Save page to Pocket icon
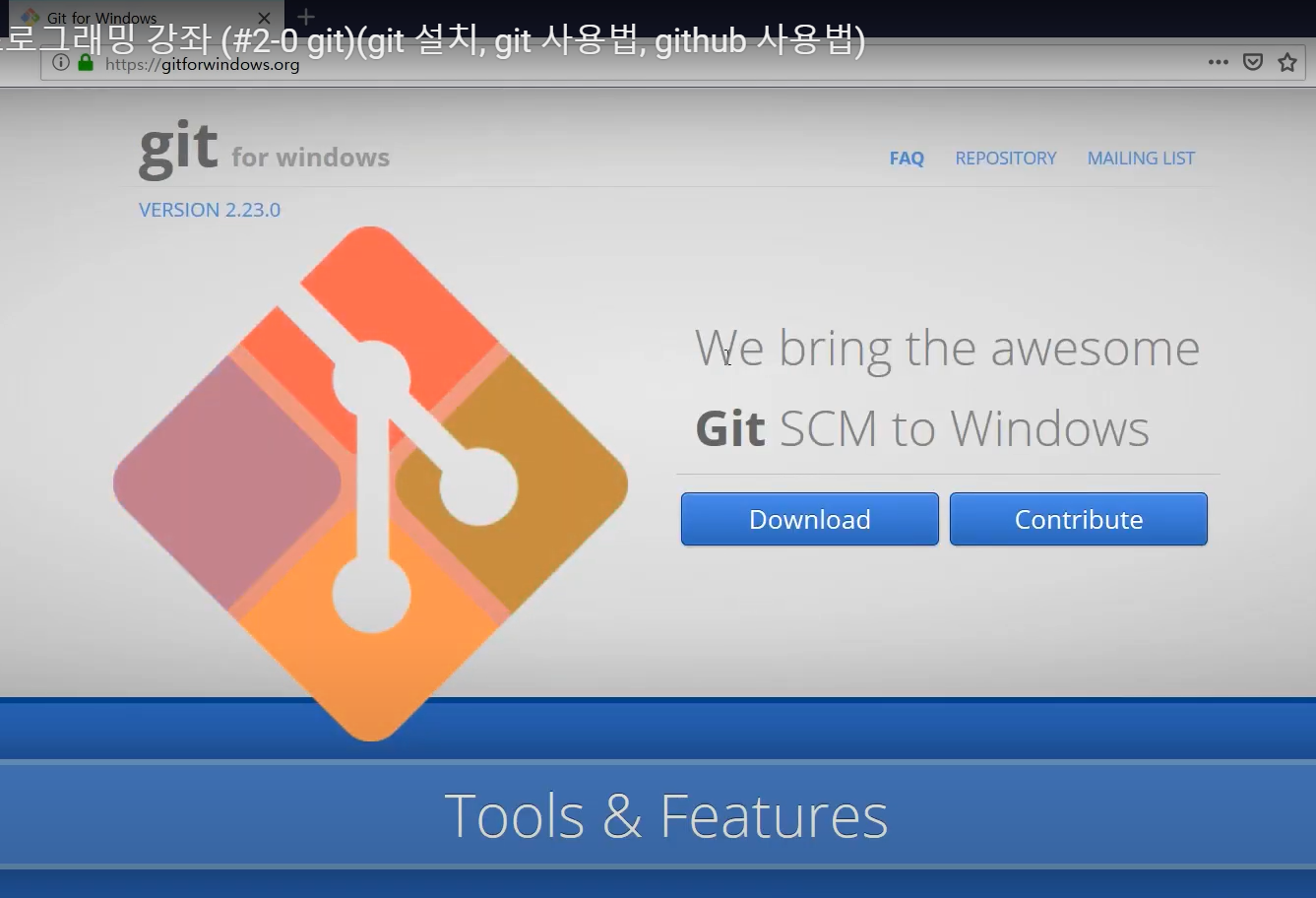This screenshot has width=1316, height=898. click(x=1253, y=62)
